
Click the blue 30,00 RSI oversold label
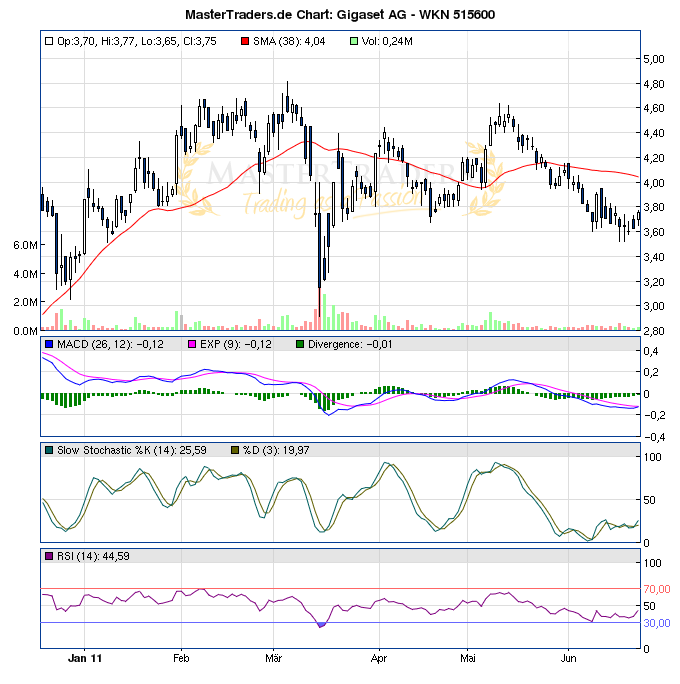coord(656,623)
